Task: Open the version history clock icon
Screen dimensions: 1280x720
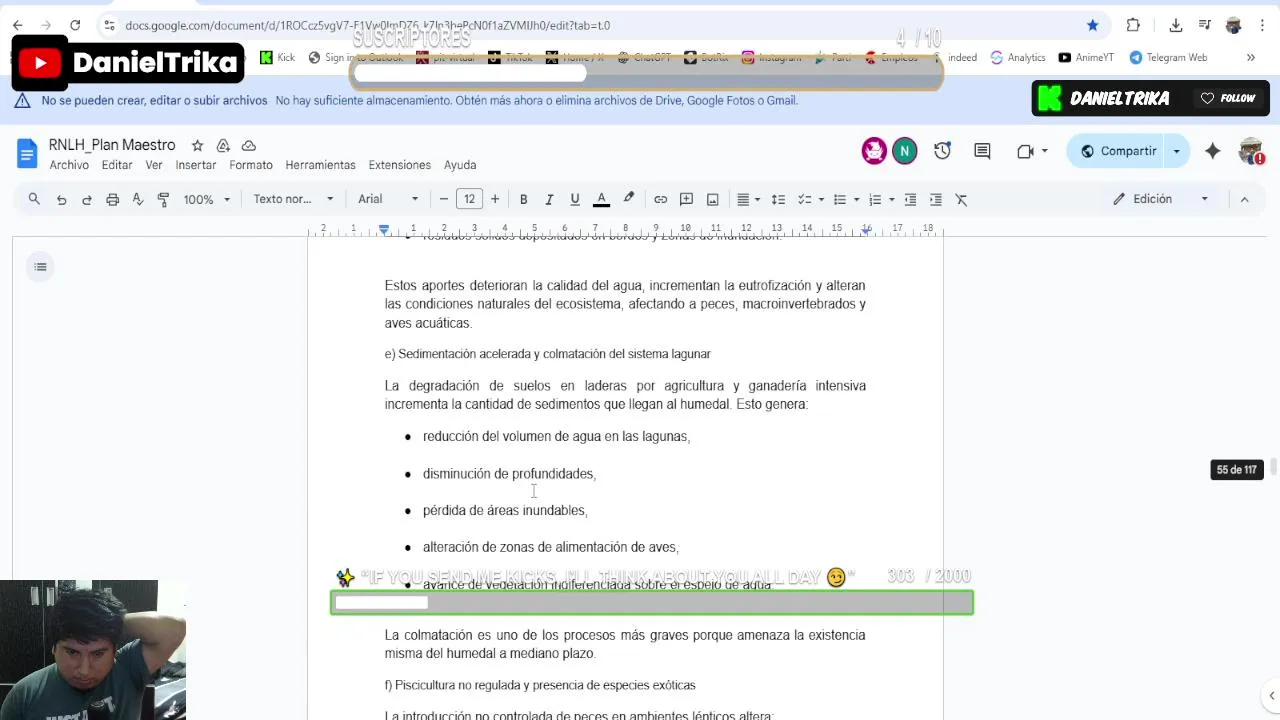Action: [942, 151]
